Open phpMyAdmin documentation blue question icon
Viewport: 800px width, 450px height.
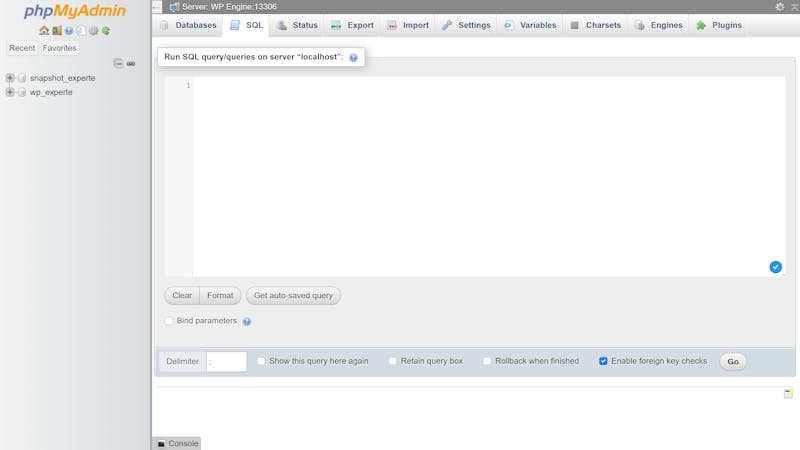69,31
